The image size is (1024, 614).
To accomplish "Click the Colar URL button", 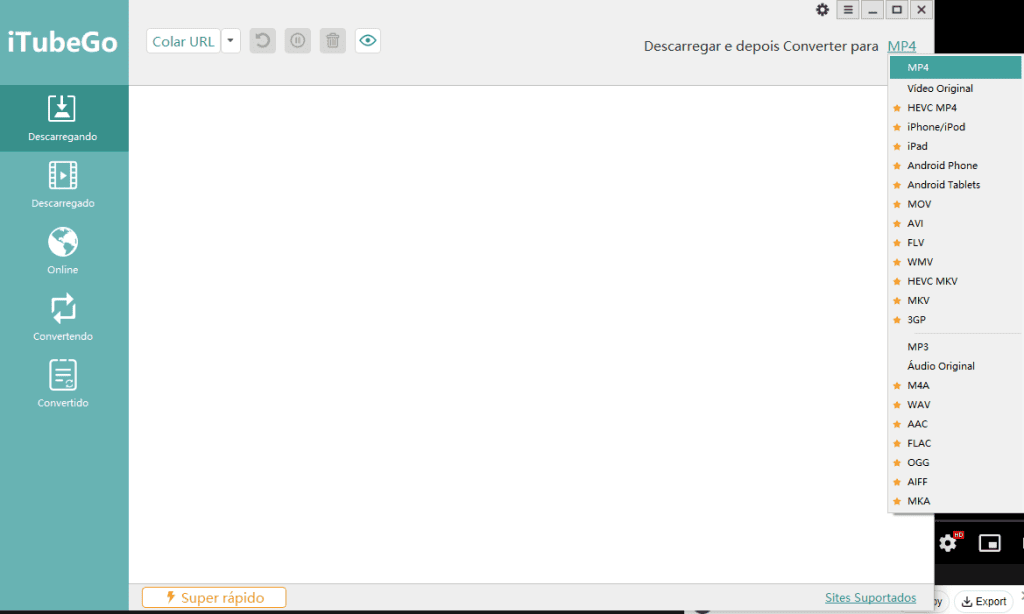I will point(183,41).
